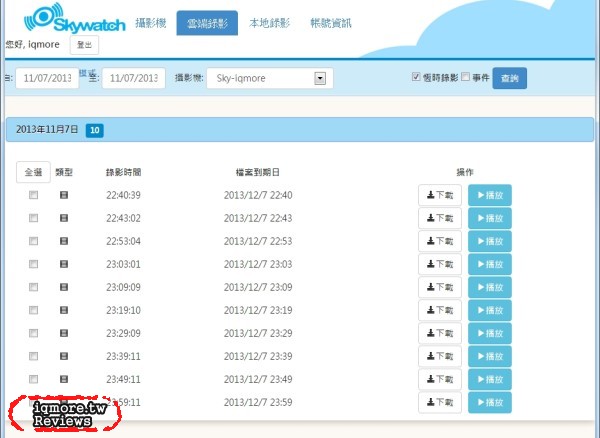Click the film type icon for 23:03:01
The height and width of the screenshot is (438, 600).
[x=64, y=264]
